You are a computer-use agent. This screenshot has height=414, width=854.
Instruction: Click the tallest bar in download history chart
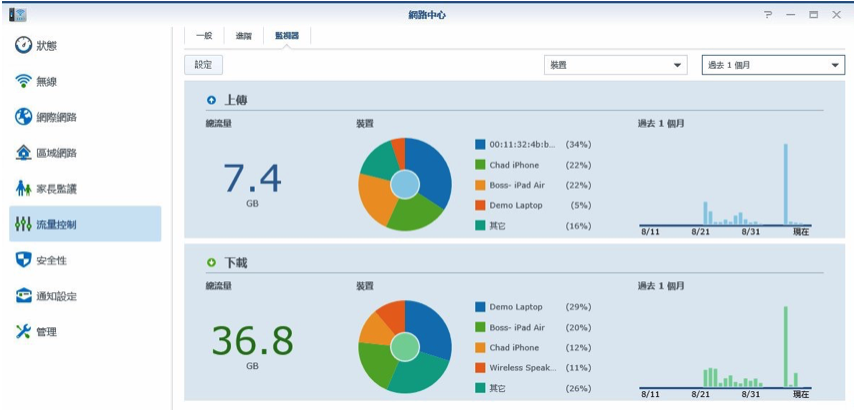(786, 346)
